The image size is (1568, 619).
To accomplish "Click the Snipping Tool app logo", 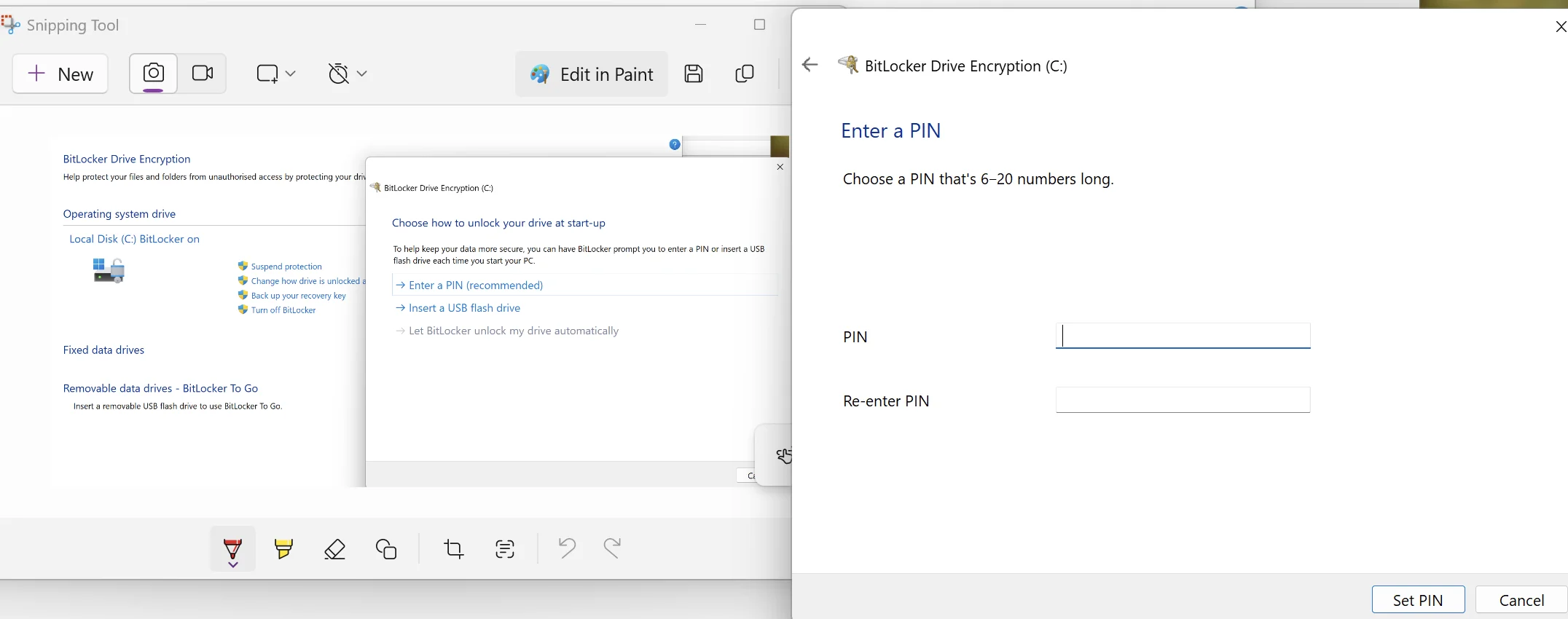I will pos(10,25).
